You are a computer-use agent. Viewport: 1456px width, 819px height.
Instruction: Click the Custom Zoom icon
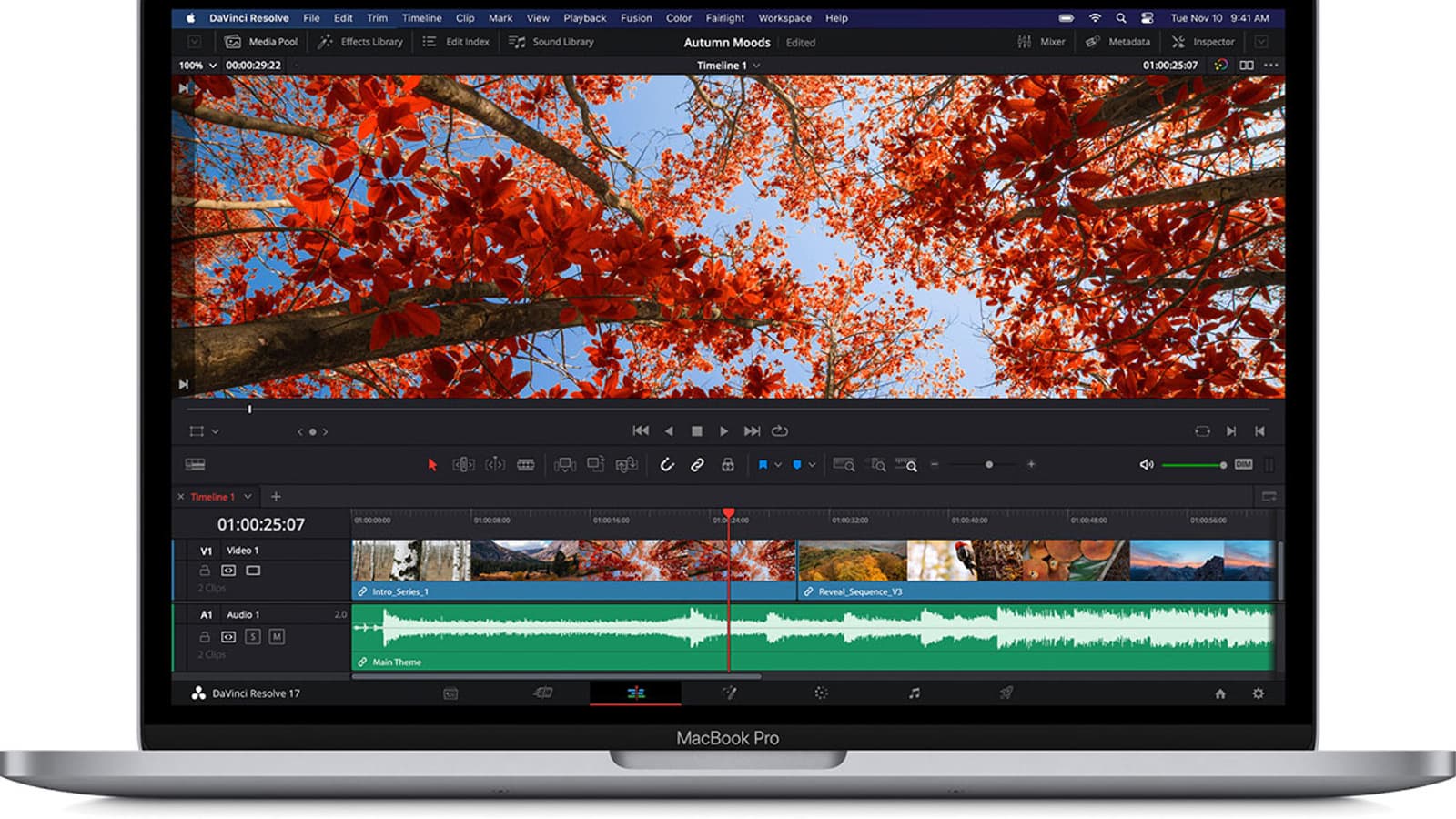point(906,465)
